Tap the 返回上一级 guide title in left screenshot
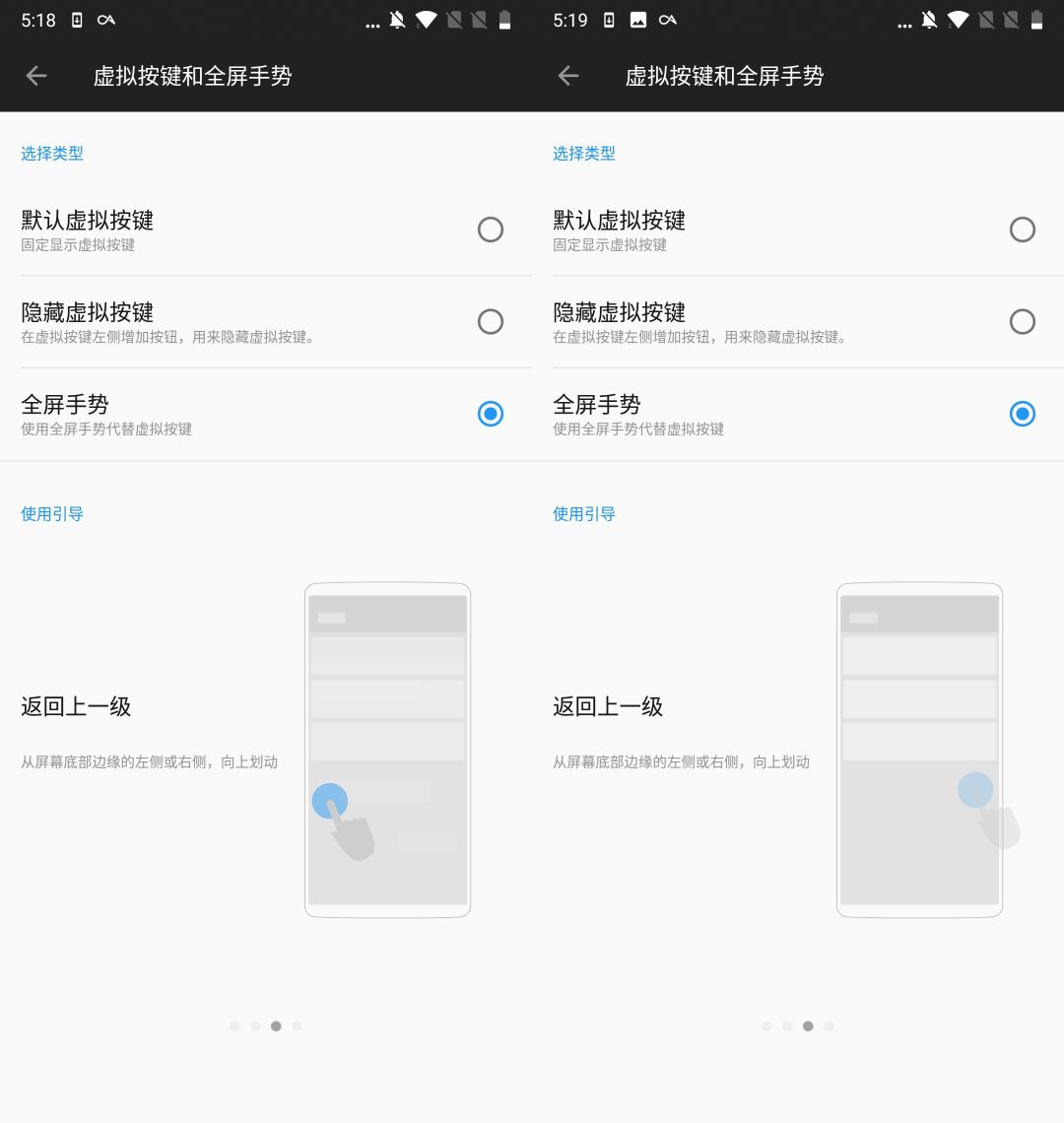This screenshot has width=1064, height=1123. tap(76, 706)
